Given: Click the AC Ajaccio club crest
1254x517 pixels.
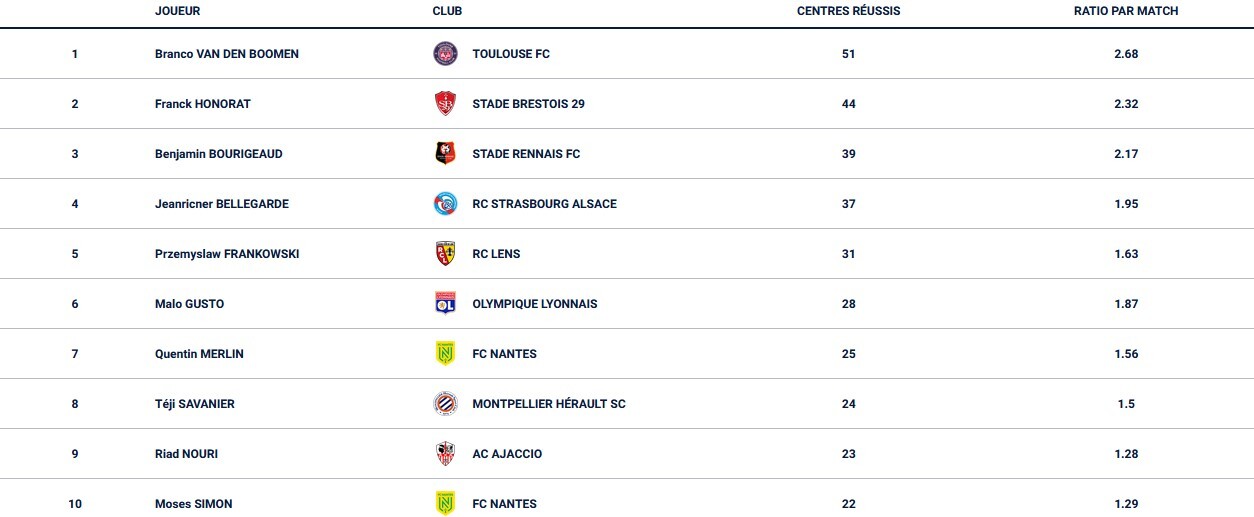Looking at the screenshot, I should tap(445, 454).
